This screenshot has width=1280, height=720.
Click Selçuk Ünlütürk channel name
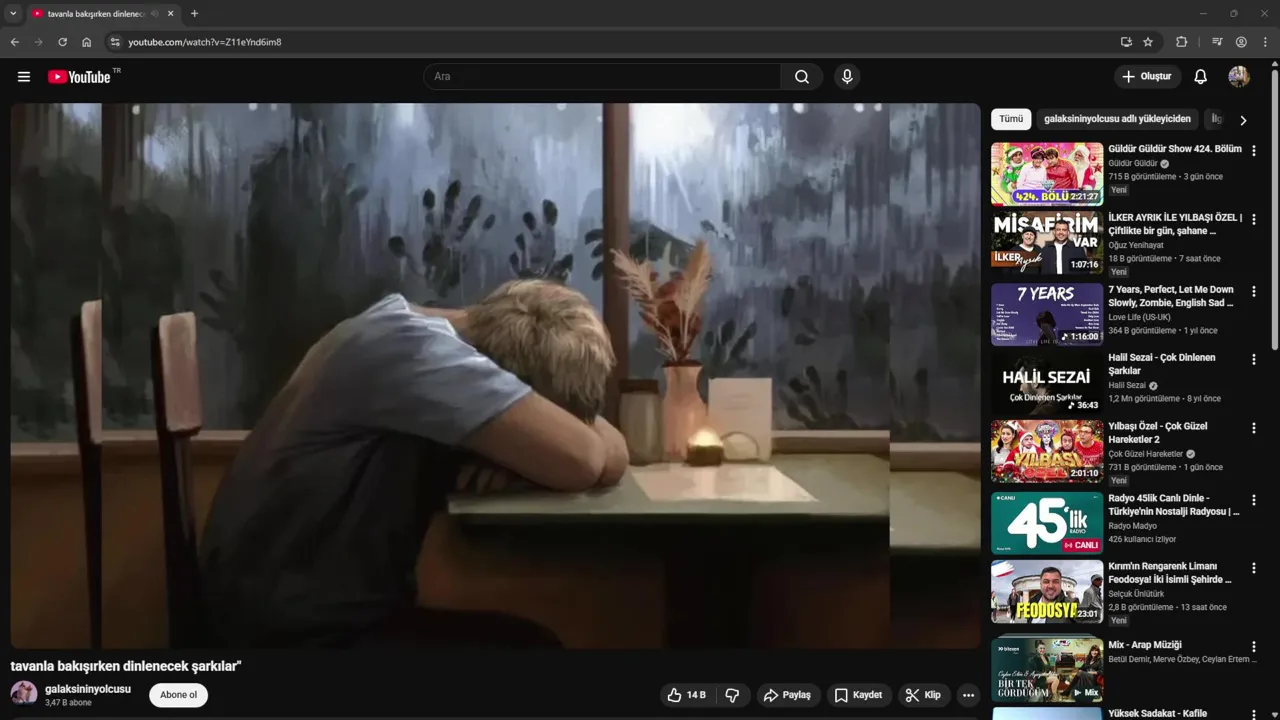[x=1136, y=594]
